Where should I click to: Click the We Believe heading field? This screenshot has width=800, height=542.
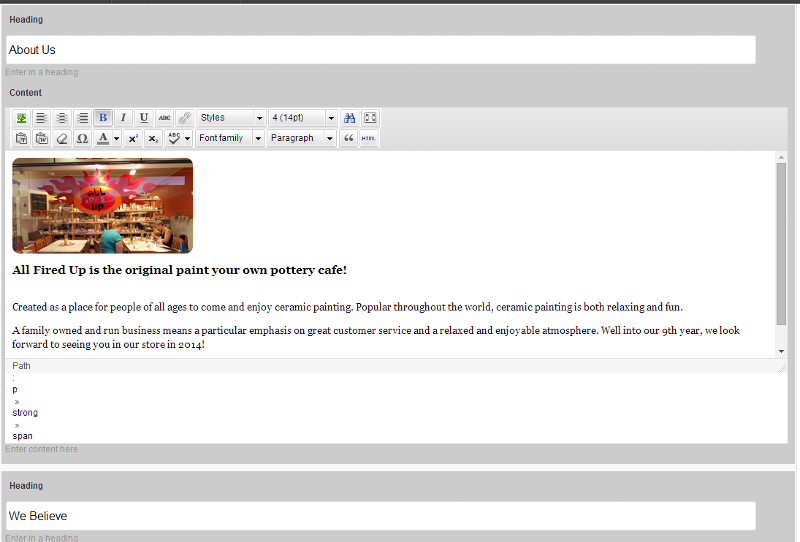(381, 515)
